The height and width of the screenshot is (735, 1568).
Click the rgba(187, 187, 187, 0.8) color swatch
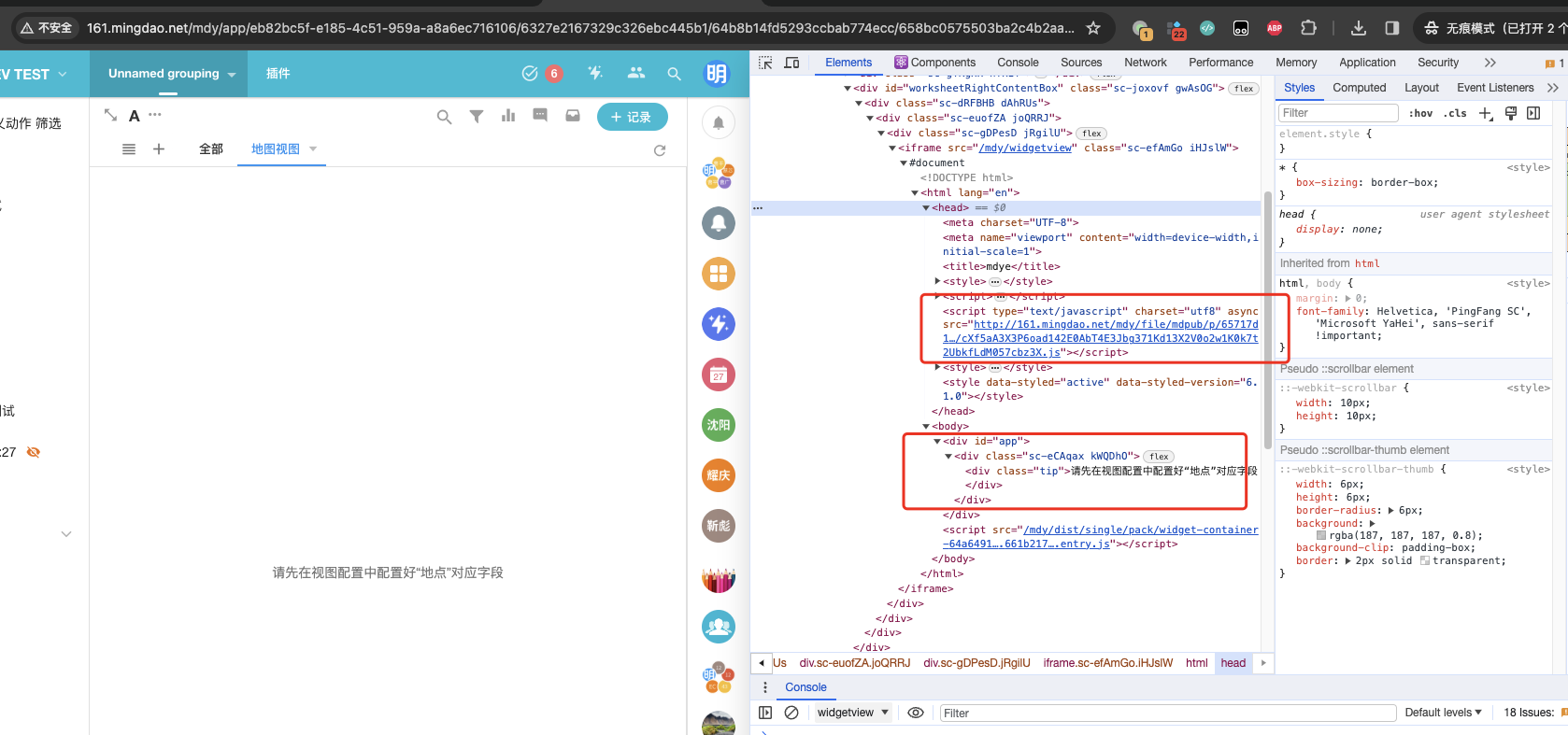(1321, 536)
